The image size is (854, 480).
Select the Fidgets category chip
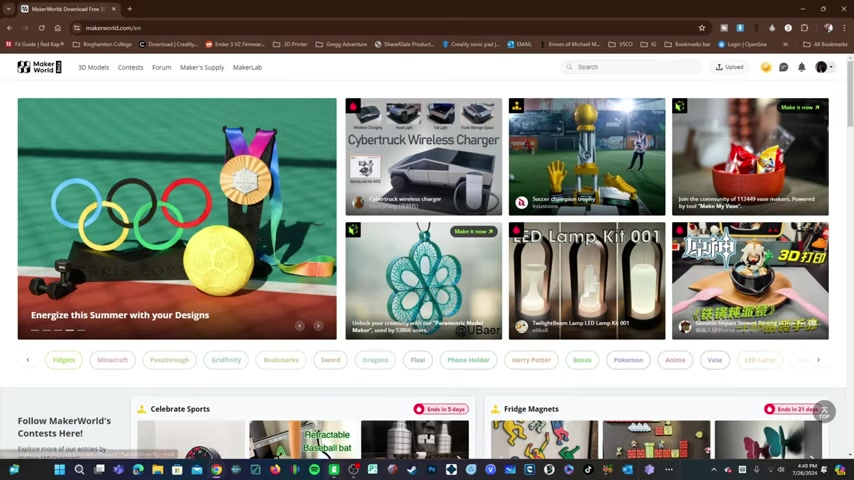[x=64, y=360]
